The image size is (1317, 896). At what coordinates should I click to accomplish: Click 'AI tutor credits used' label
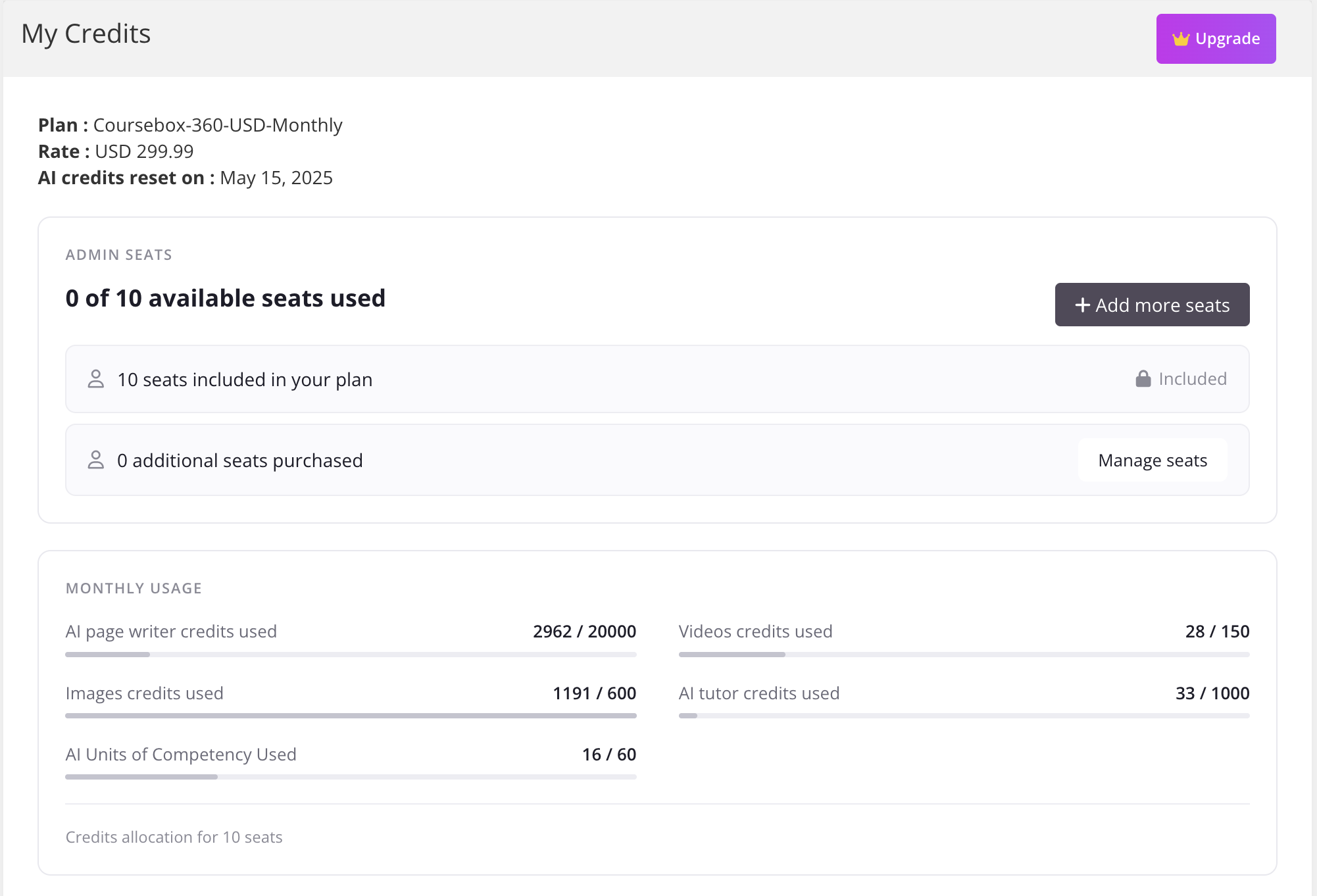tap(759, 693)
